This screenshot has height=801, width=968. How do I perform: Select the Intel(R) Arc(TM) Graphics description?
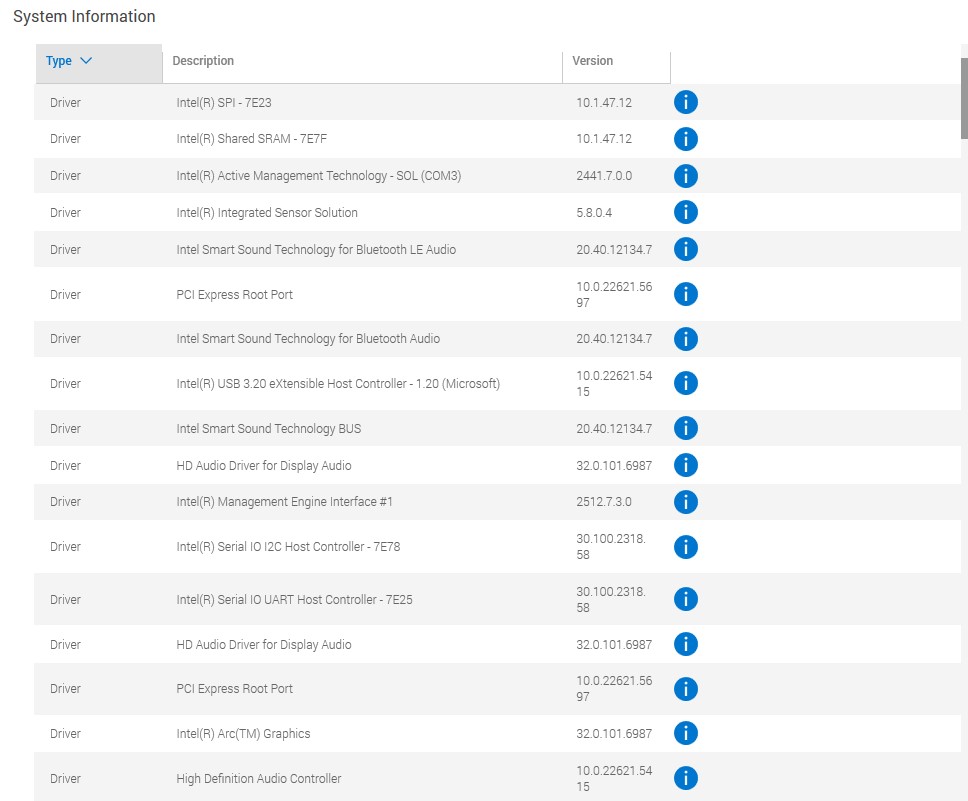[243, 734]
